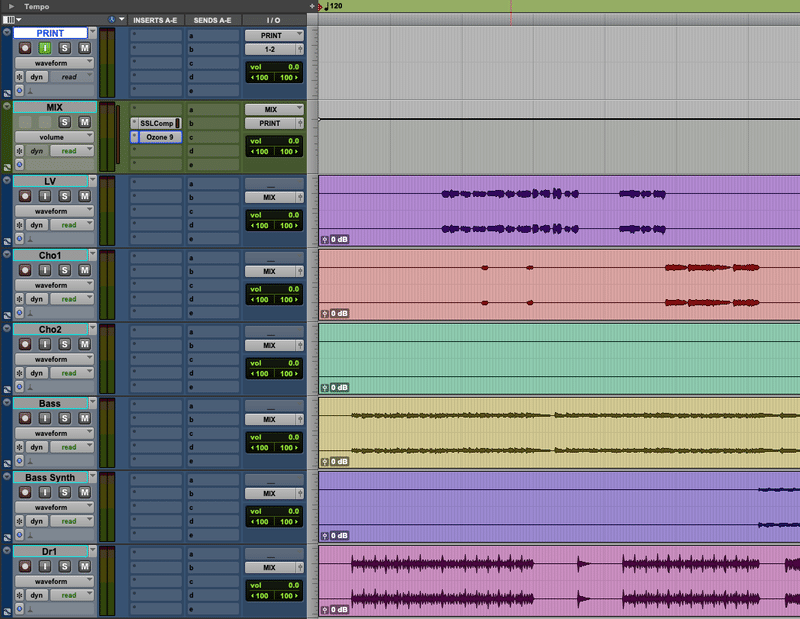Solo the Cho2 track

click(64, 344)
